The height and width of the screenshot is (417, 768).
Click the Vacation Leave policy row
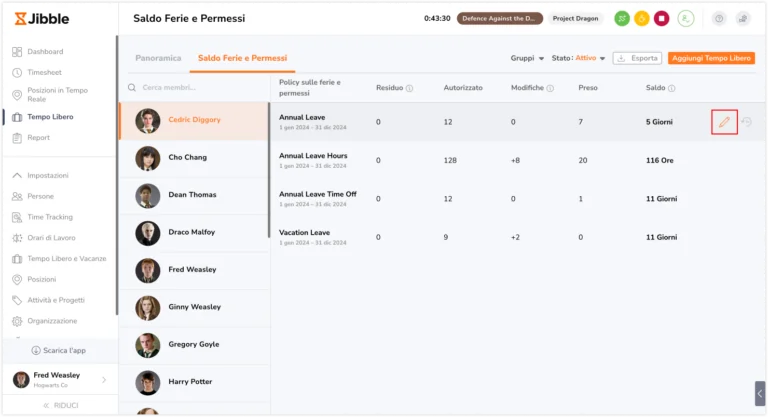pos(517,237)
